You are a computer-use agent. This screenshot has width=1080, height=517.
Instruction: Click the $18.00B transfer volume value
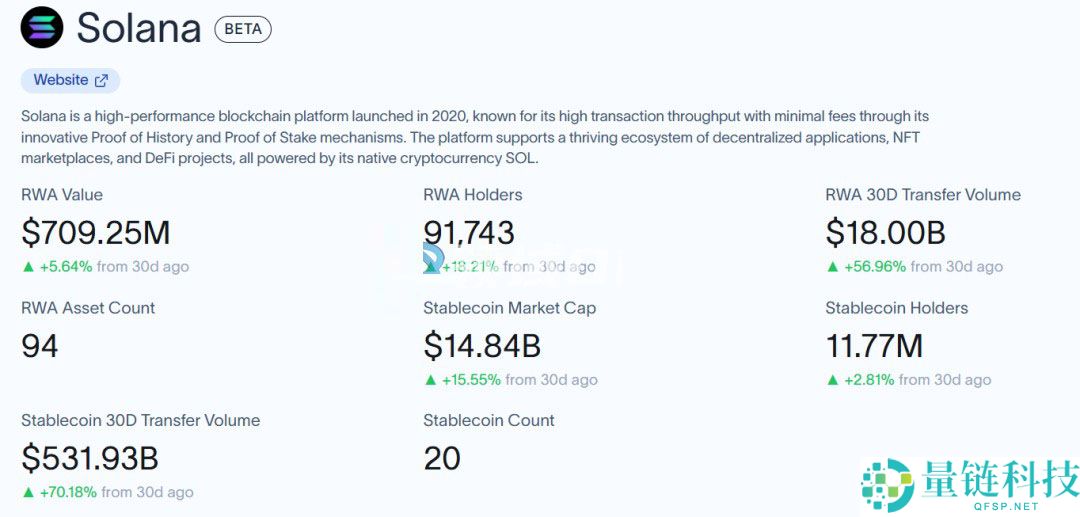885,233
